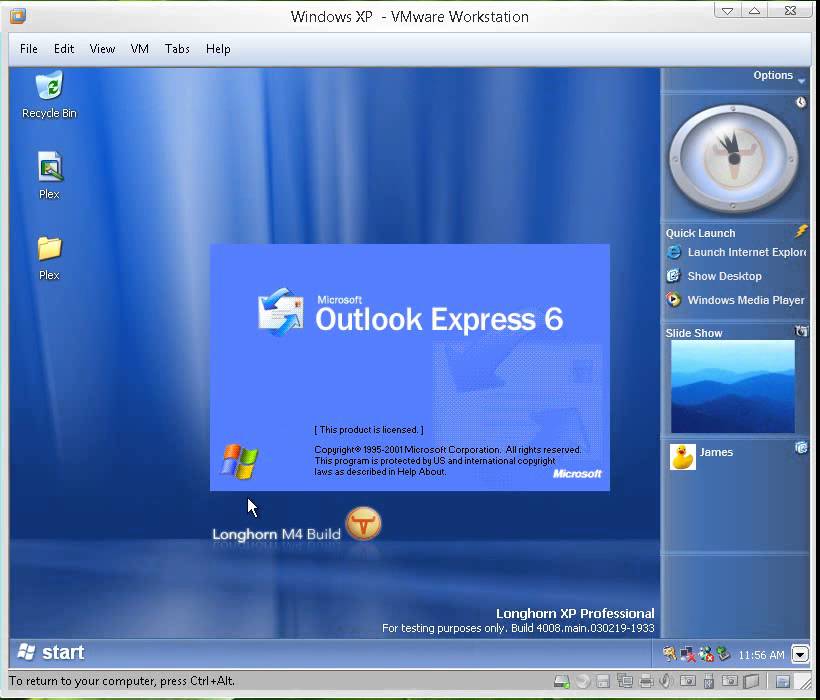Click the lightning bolt Quick Launch tile icon
The height and width of the screenshot is (700, 820).
pos(801,231)
